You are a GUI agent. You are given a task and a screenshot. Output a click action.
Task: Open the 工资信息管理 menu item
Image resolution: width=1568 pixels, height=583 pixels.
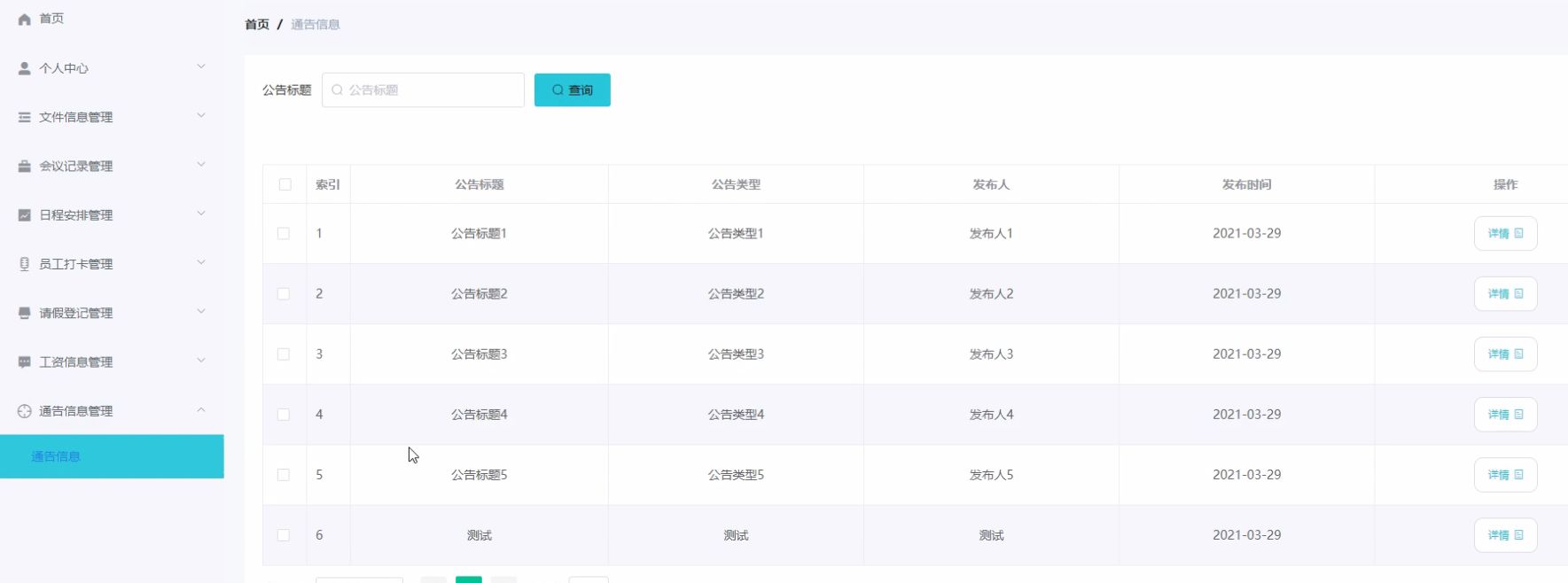click(x=112, y=361)
